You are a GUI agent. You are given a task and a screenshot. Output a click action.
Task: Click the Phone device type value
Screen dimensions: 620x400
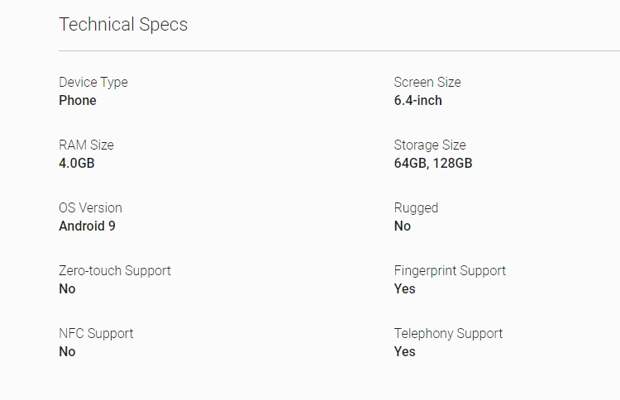tap(78, 100)
